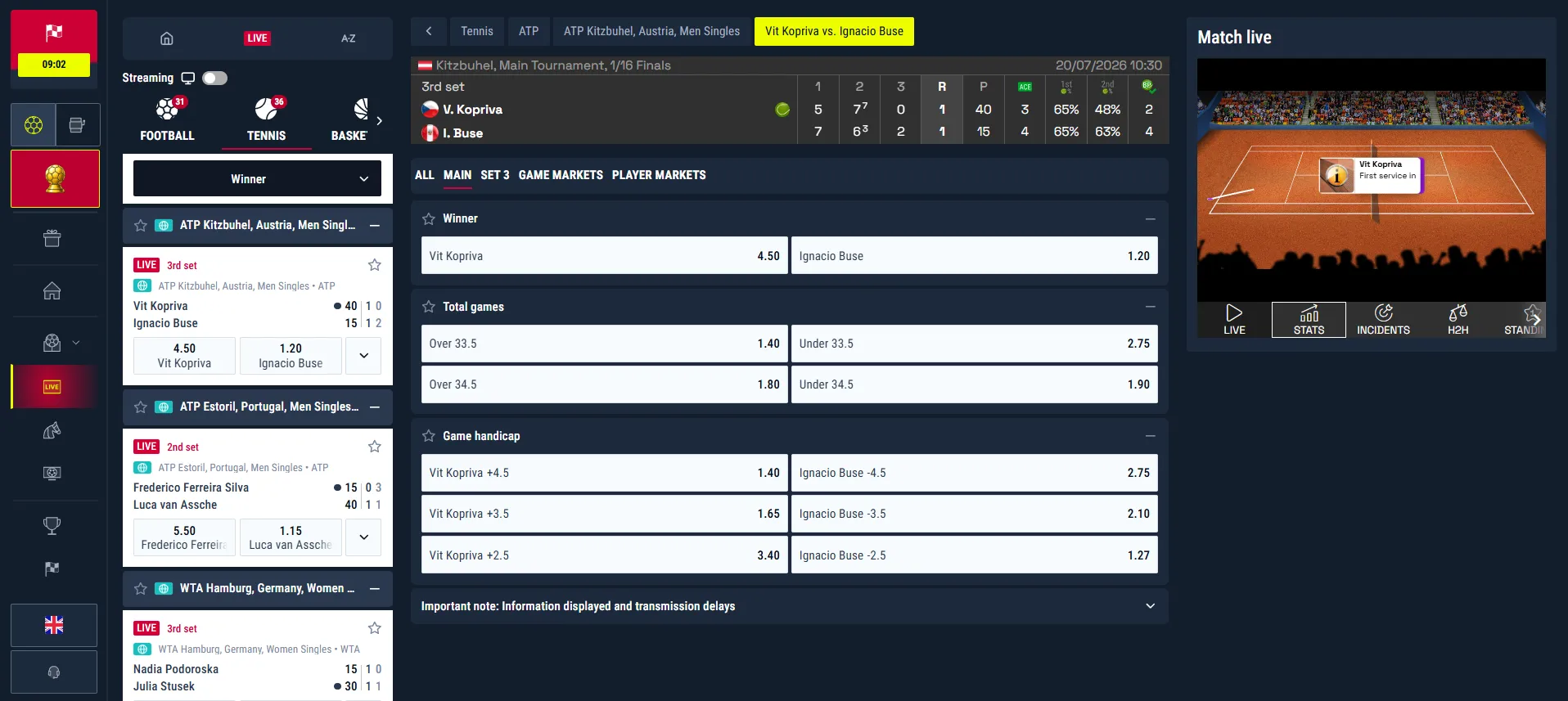This screenshot has height=701, width=1568.
Task: Collapse ATP Estoril league section
Action: click(x=375, y=407)
